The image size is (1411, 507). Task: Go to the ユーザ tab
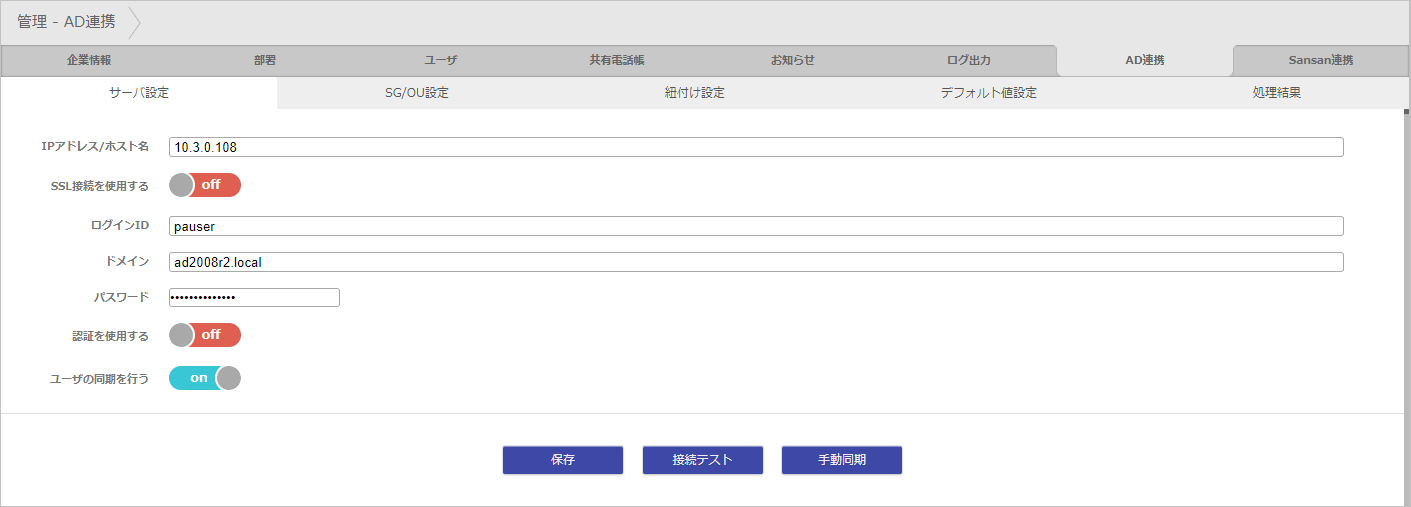(x=441, y=60)
